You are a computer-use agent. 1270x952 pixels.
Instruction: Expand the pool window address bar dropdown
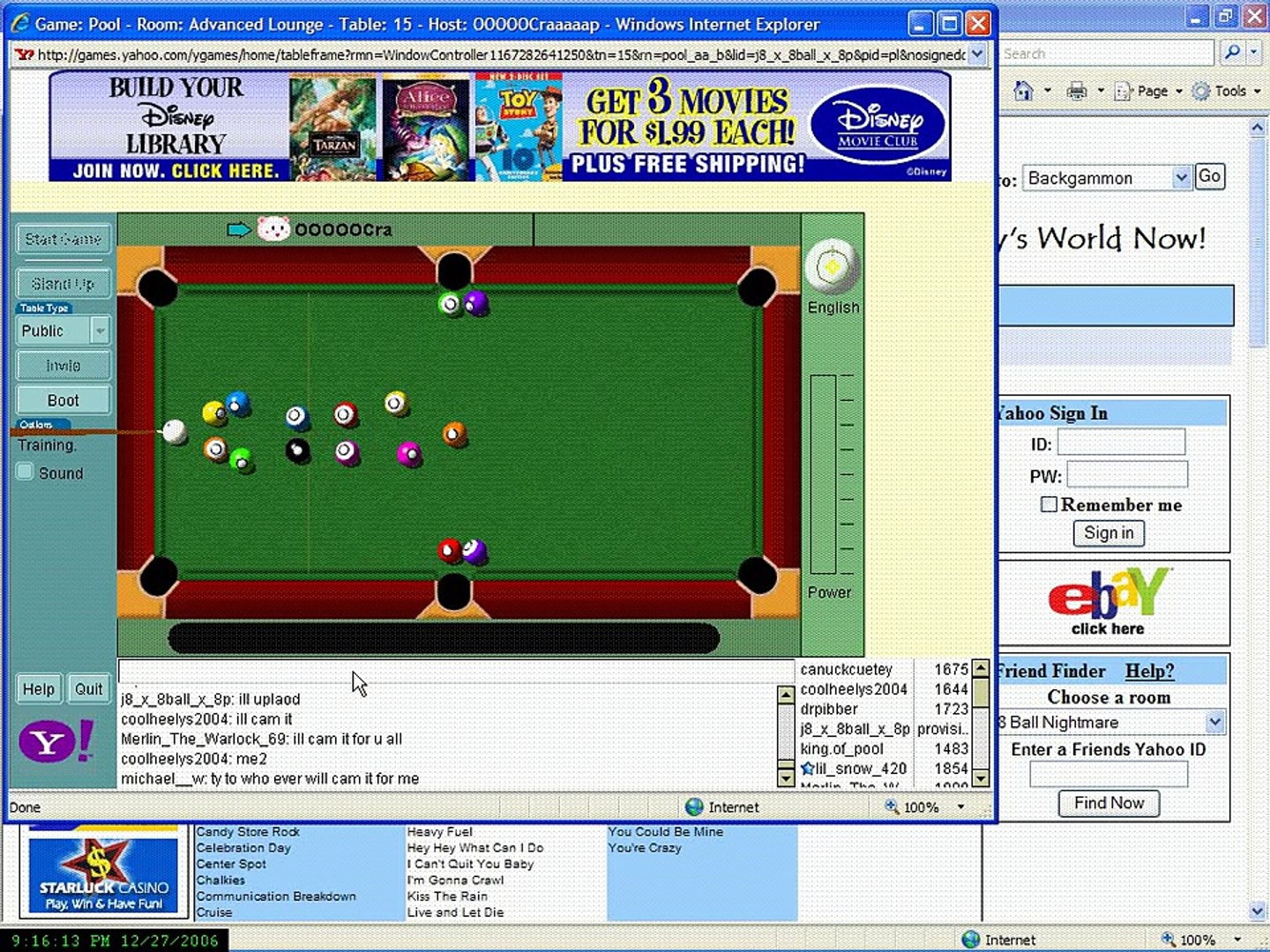(977, 55)
